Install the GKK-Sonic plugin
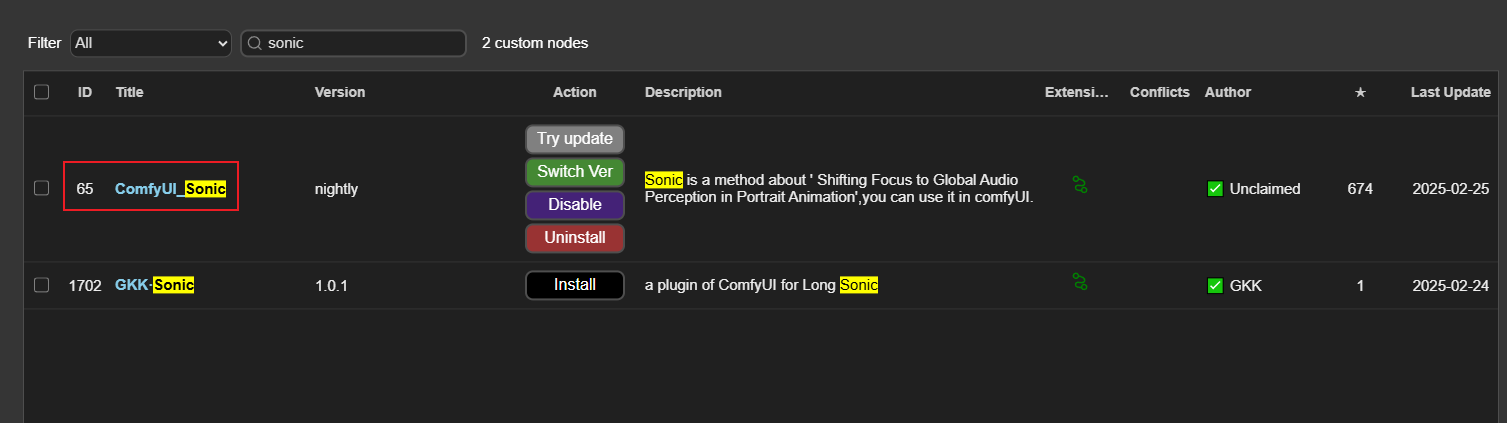Screen dimensions: 1507x423 point(574,285)
